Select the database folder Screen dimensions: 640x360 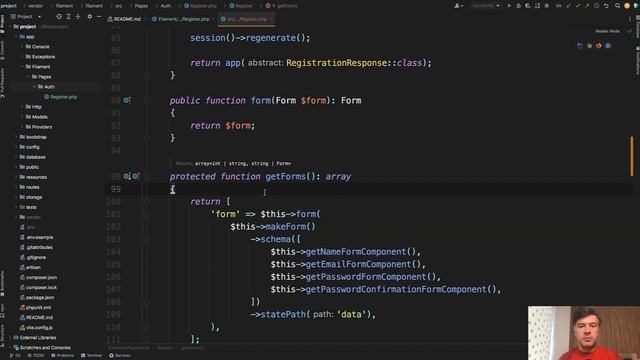click(x=33, y=157)
